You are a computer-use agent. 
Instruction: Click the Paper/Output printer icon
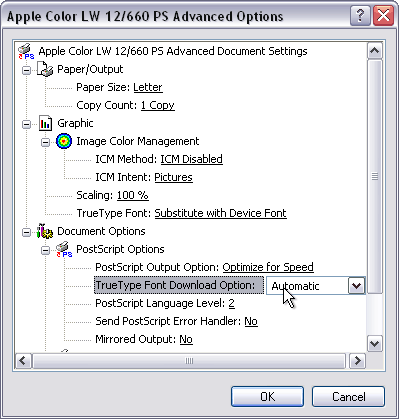click(45, 69)
